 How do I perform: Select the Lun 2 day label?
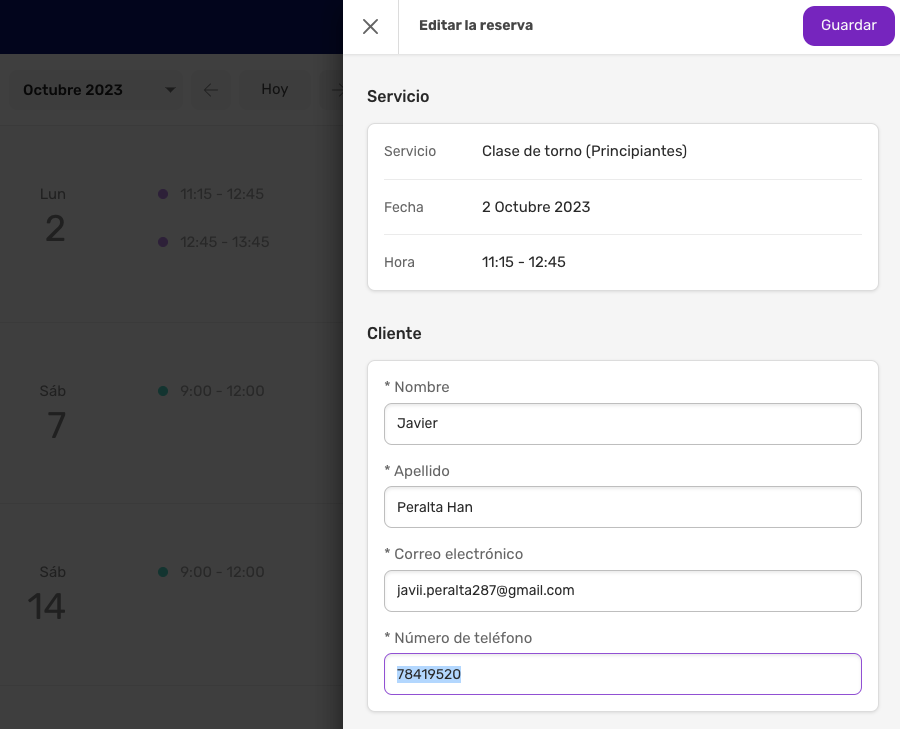[54, 215]
